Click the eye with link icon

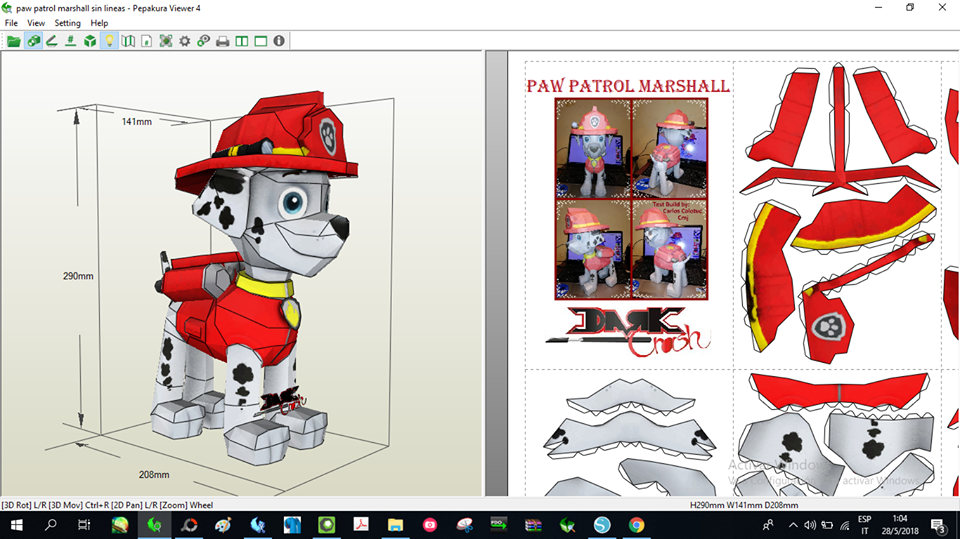(203, 41)
